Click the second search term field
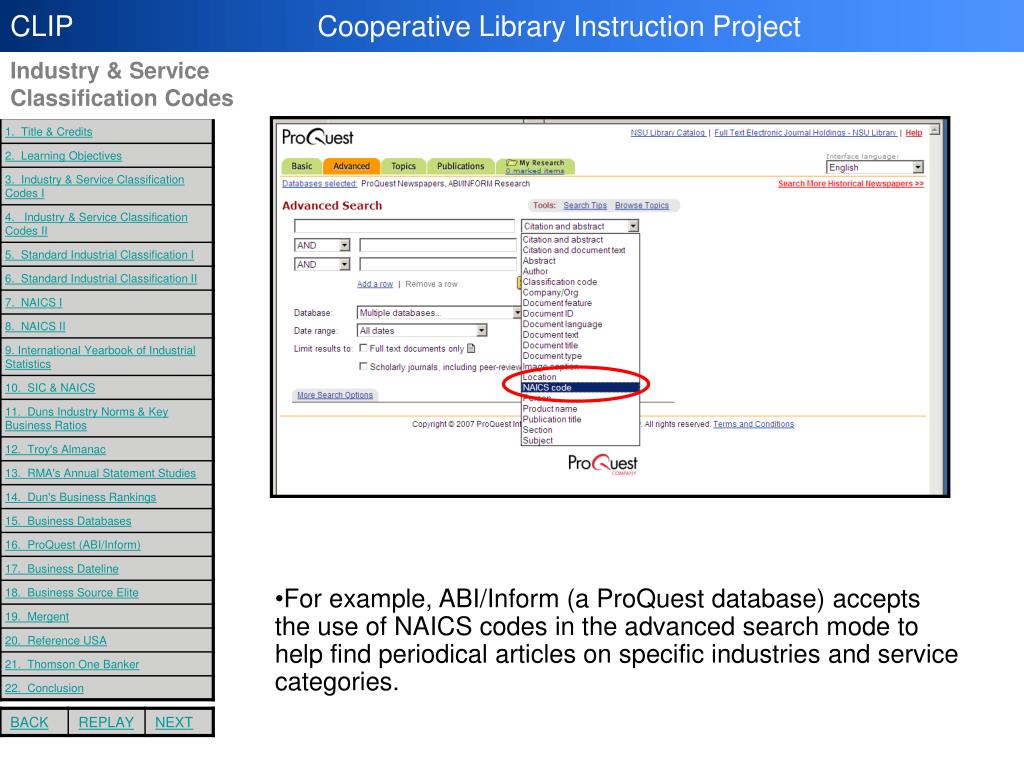Screen dimensions: 1024x768 438,246
